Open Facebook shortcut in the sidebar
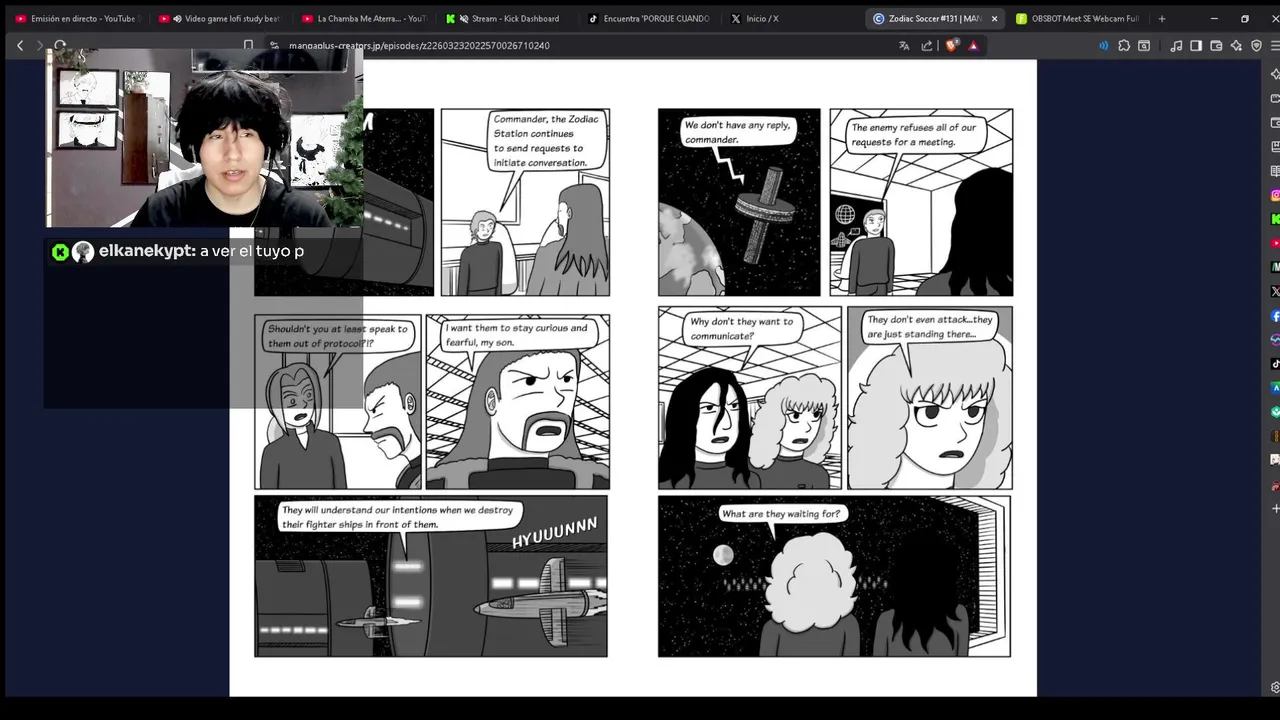 [1275, 315]
